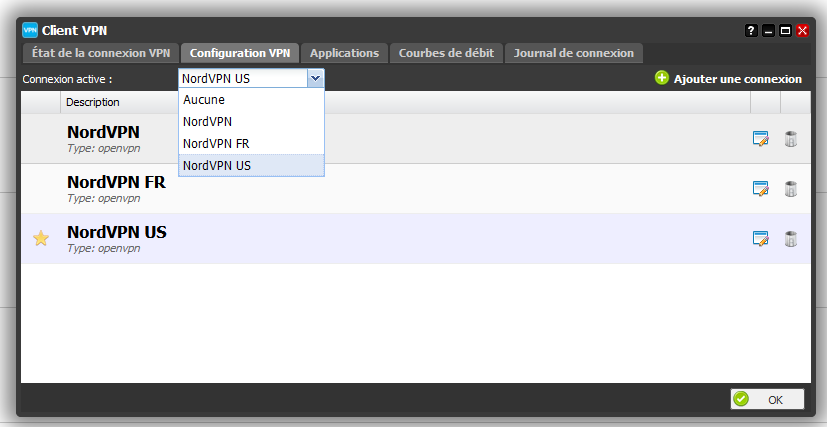Image resolution: width=827 pixels, height=427 pixels.
Task: Select the NordVPN US row in the table
Action: click(416, 238)
